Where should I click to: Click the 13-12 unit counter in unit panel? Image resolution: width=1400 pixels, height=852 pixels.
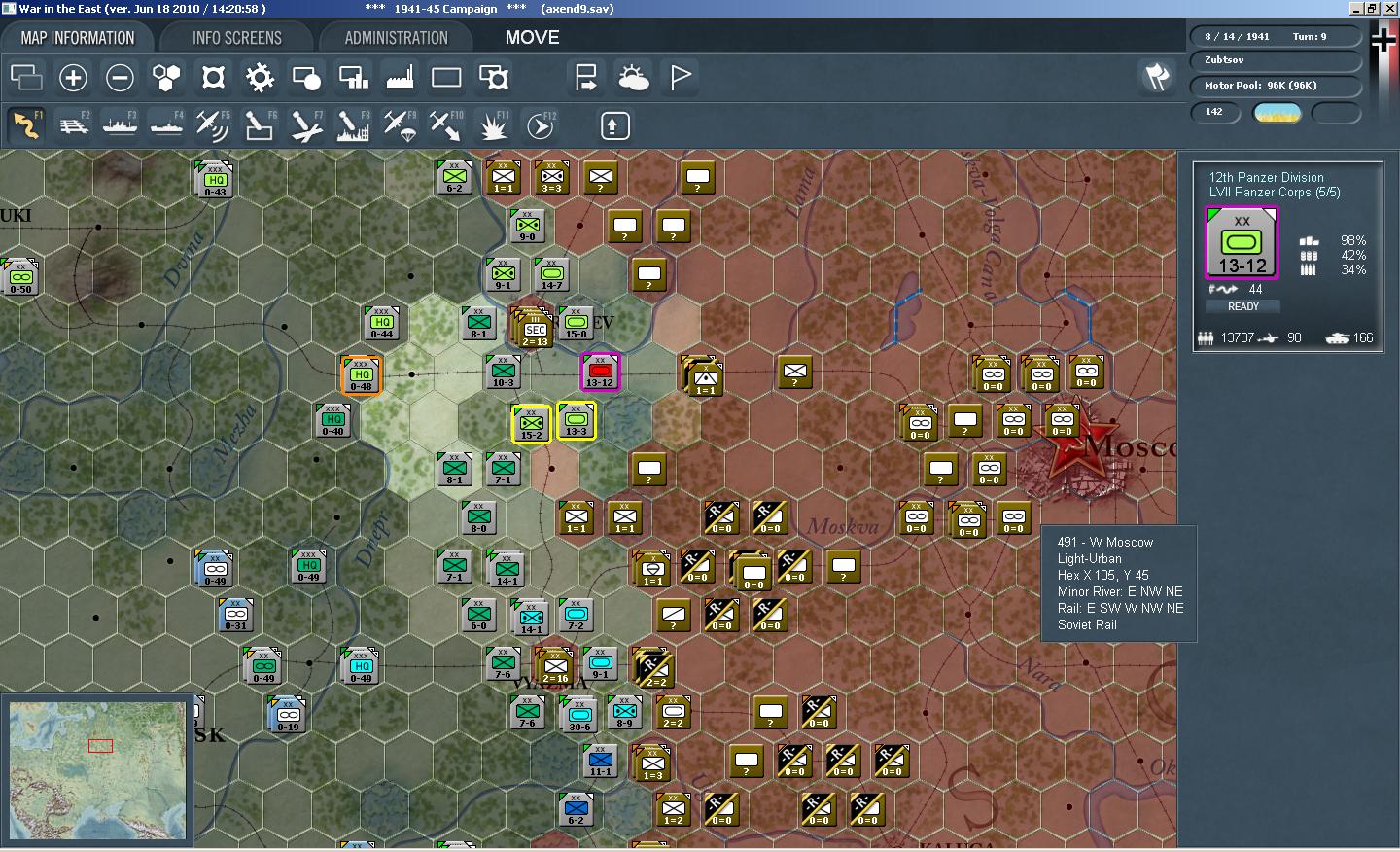click(x=1242, y=243)
